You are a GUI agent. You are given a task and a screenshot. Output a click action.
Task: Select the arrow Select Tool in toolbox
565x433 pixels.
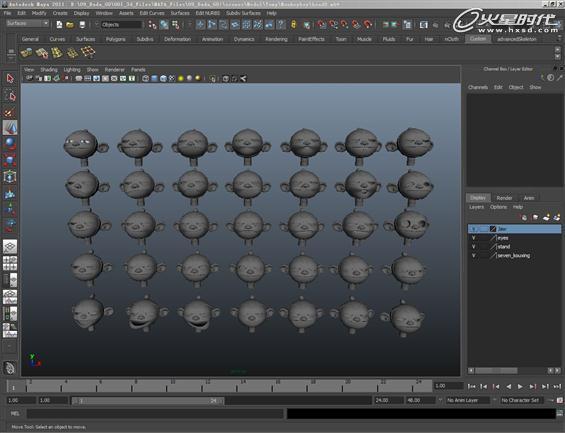pos(10,79)
